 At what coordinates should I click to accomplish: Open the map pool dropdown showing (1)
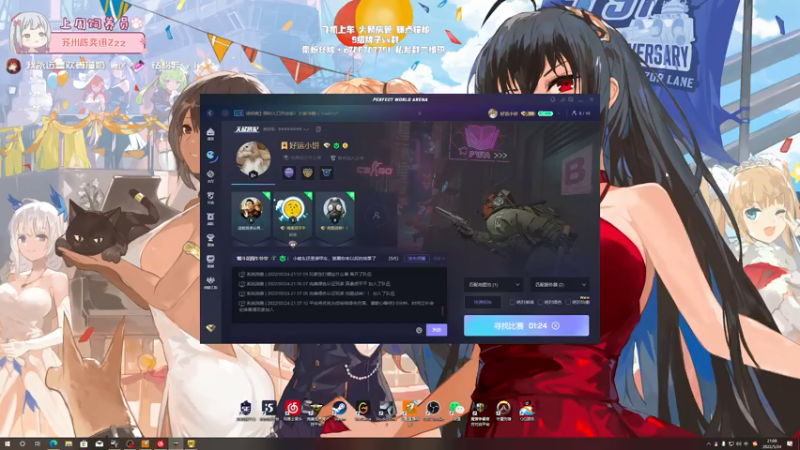(x=493, y=285)
